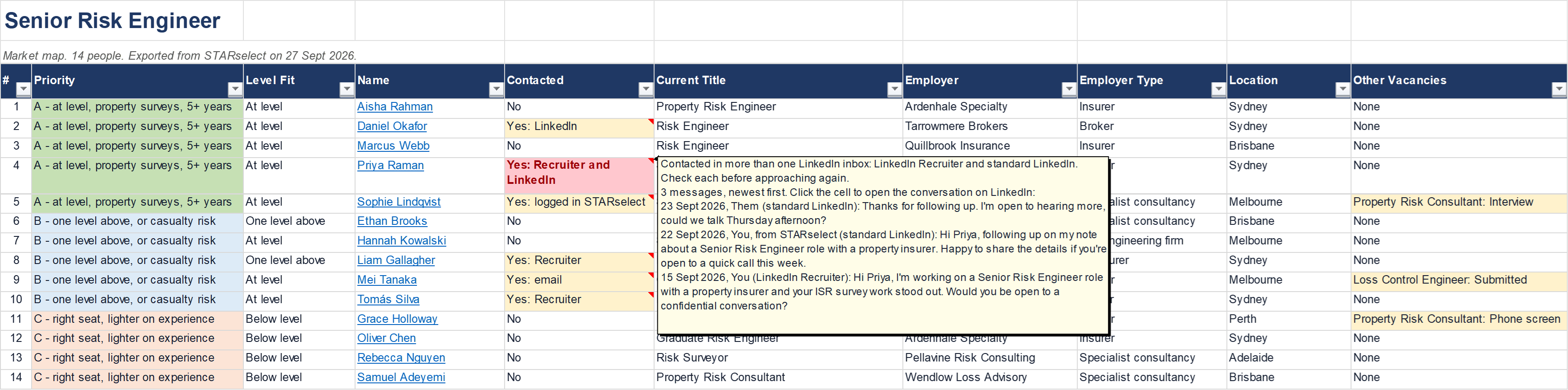Image resolution: width=1568 pixels, height=390 pixels.
Task: Select the 'Yes: Recruiter and LinkedIn' cell
Action: (x=579, y=175)
